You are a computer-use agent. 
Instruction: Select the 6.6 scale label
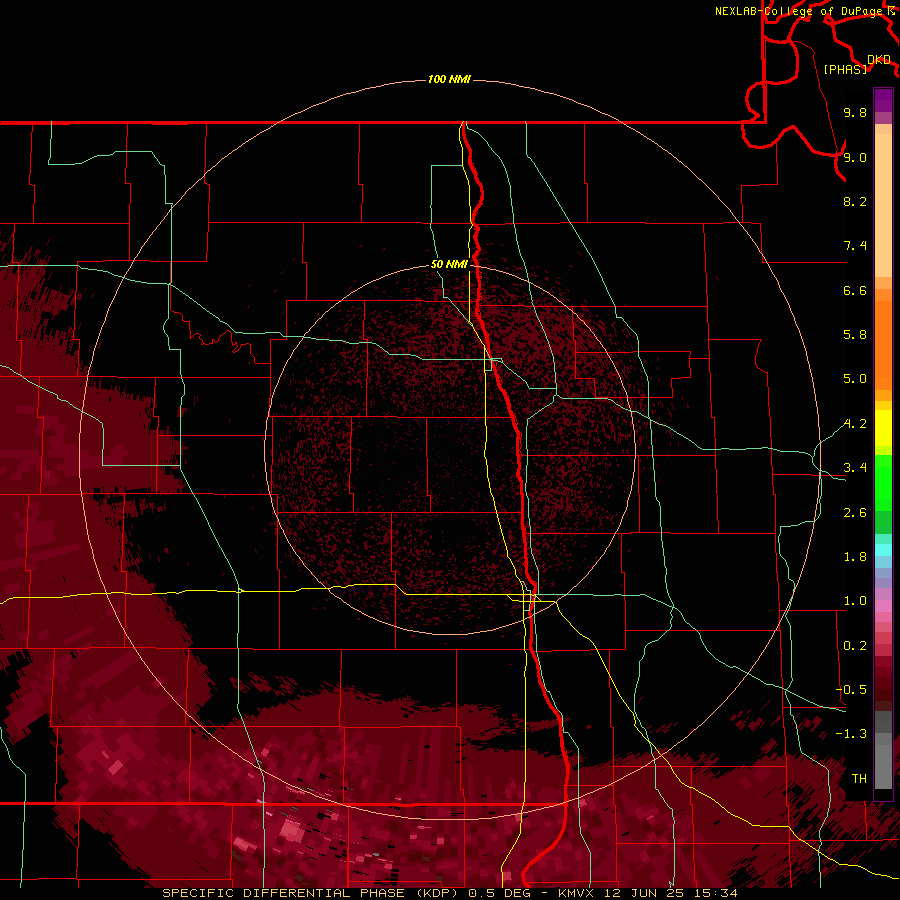[855, 290]
